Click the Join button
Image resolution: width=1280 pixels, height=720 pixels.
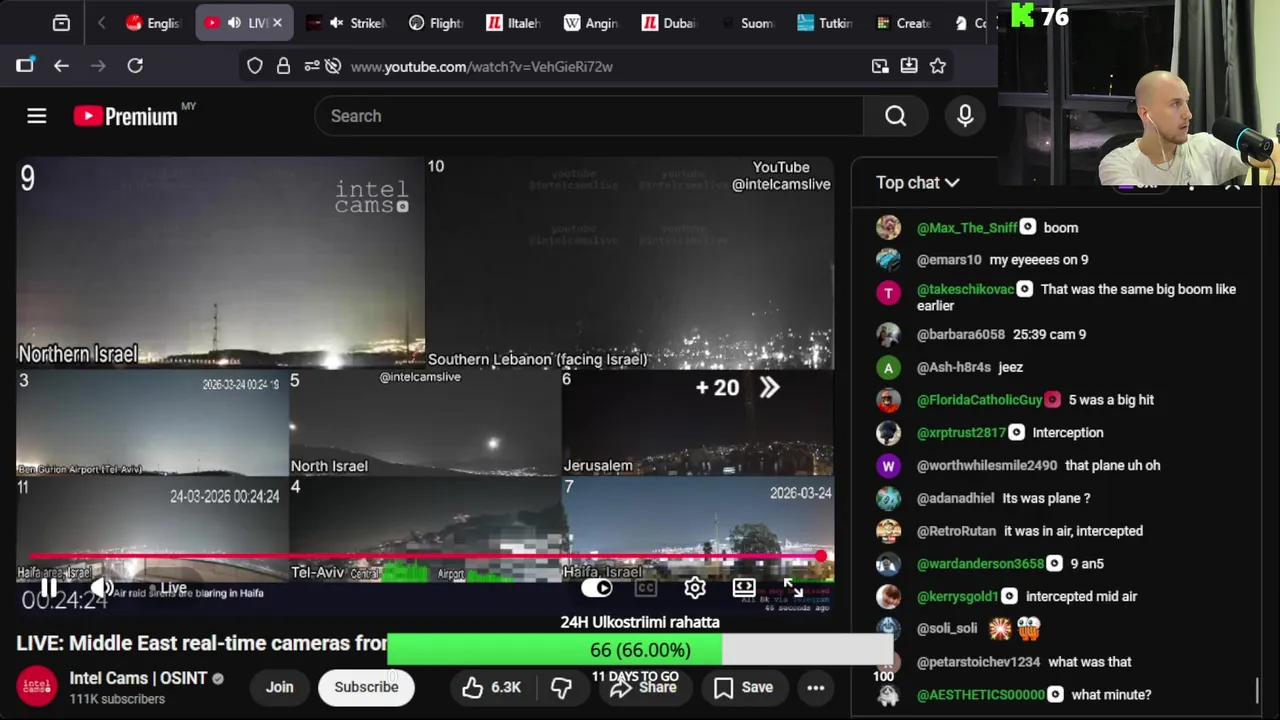tap(279, 687)
